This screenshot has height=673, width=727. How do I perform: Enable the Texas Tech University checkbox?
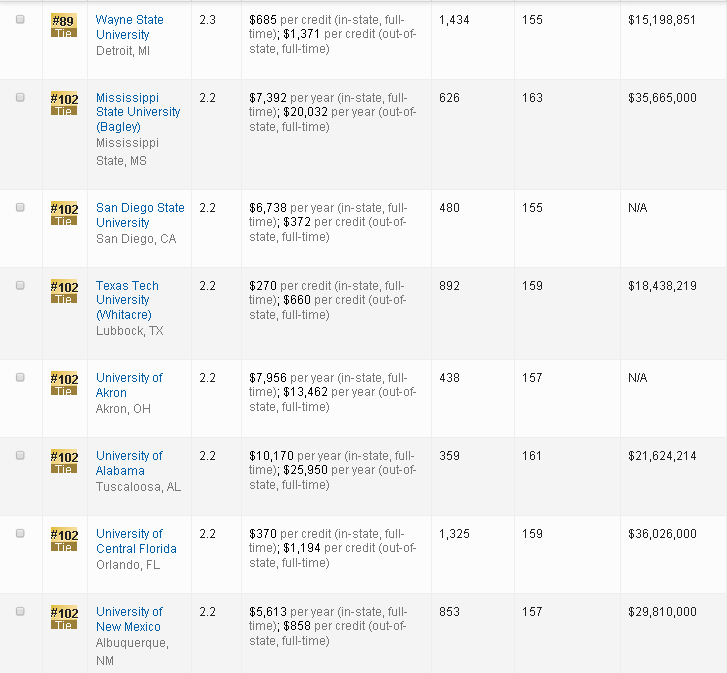[x=21, y=285]
